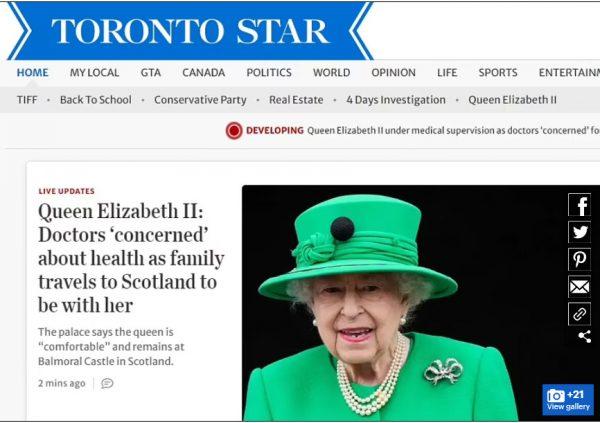The width and height of the screenshot is (600, 423).
Task: Share article via Twitter icon
Action: (579, 232)
